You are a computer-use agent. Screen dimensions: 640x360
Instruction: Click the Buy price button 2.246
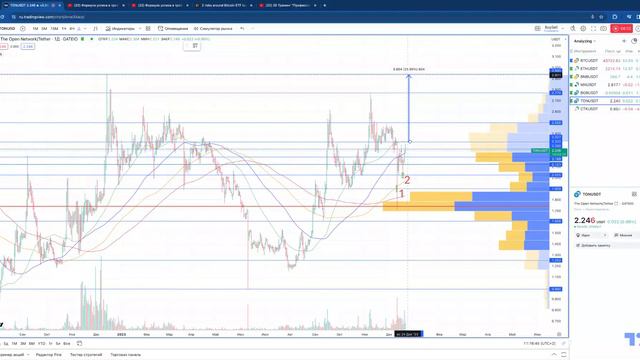28,47
